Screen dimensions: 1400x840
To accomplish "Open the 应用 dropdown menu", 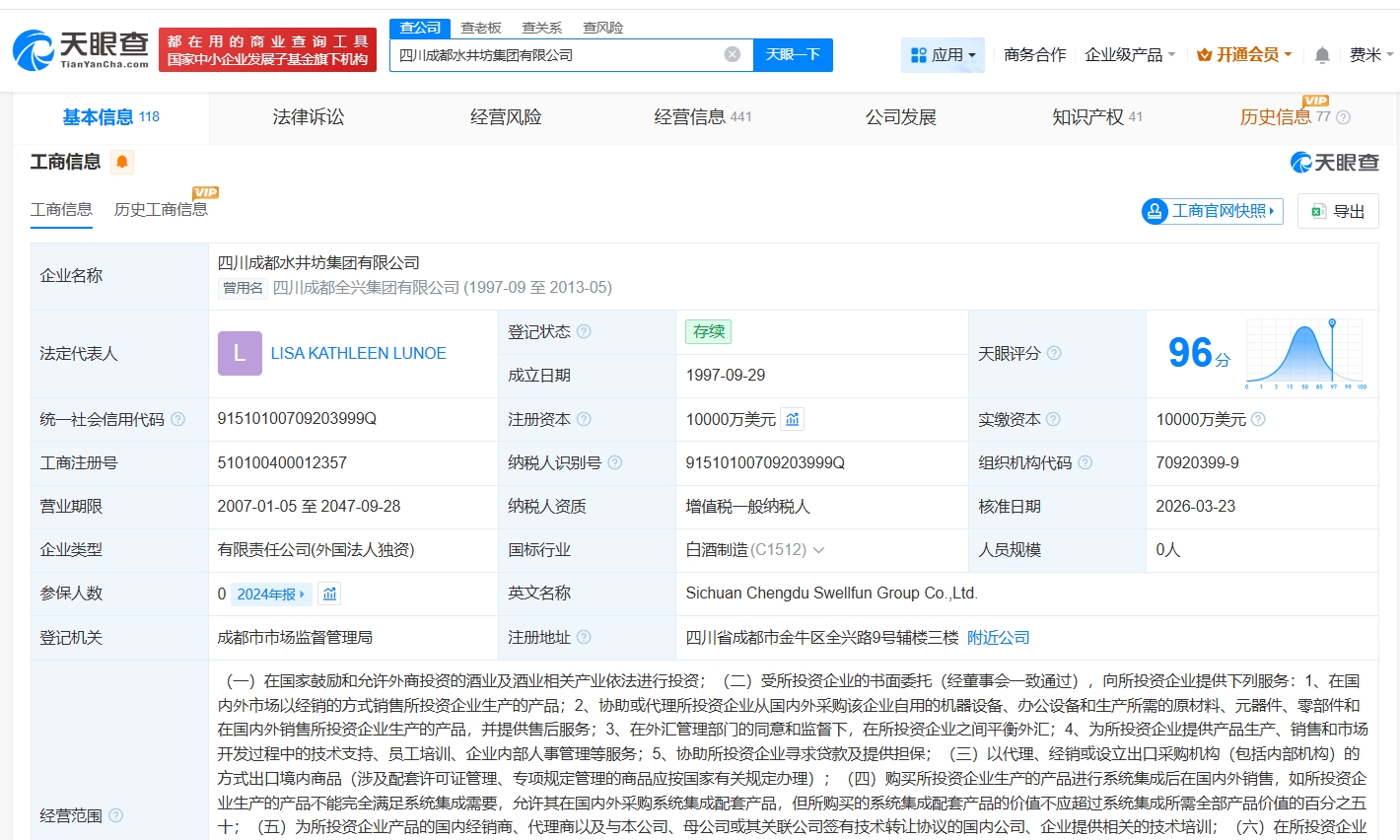I will click(x=943, y=55).
